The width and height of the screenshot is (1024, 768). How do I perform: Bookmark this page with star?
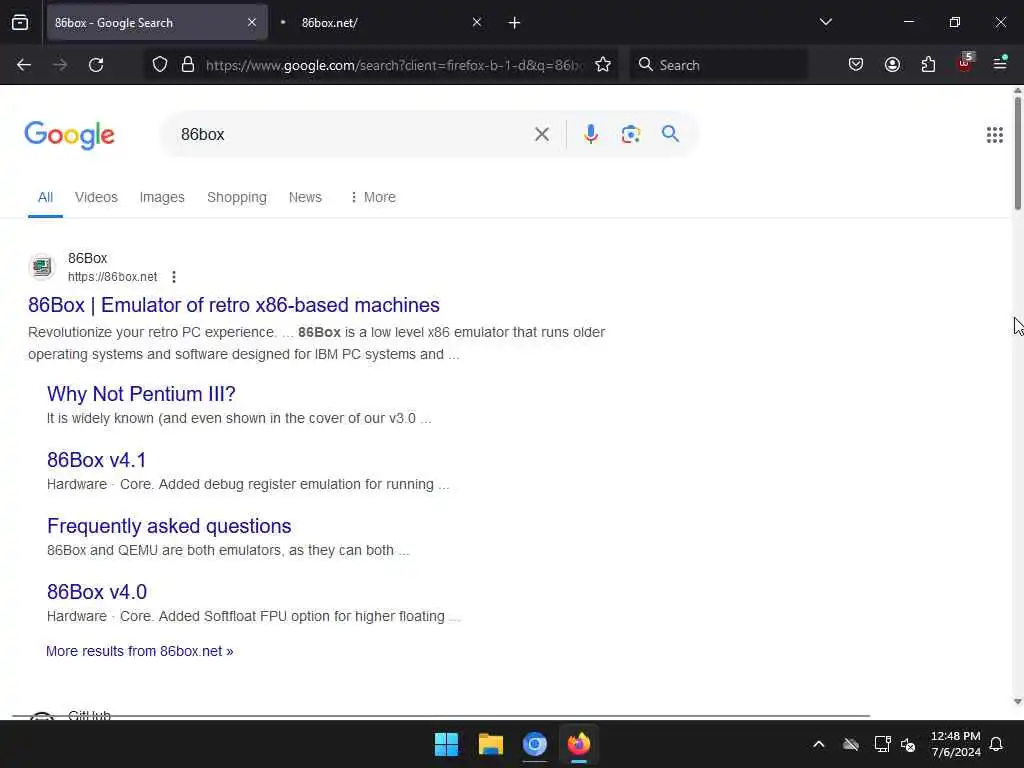pos(603,65)
